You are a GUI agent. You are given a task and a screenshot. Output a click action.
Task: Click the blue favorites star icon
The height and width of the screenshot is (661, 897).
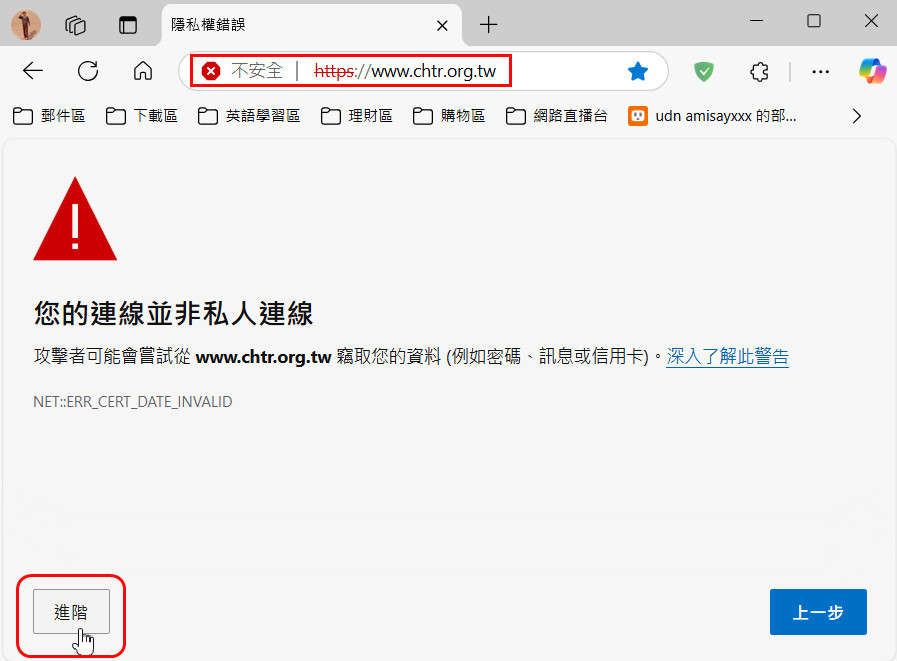(637, 71)
